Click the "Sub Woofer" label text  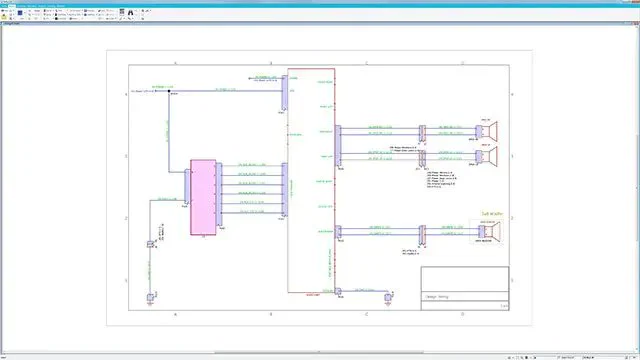[x=492, y=214]
